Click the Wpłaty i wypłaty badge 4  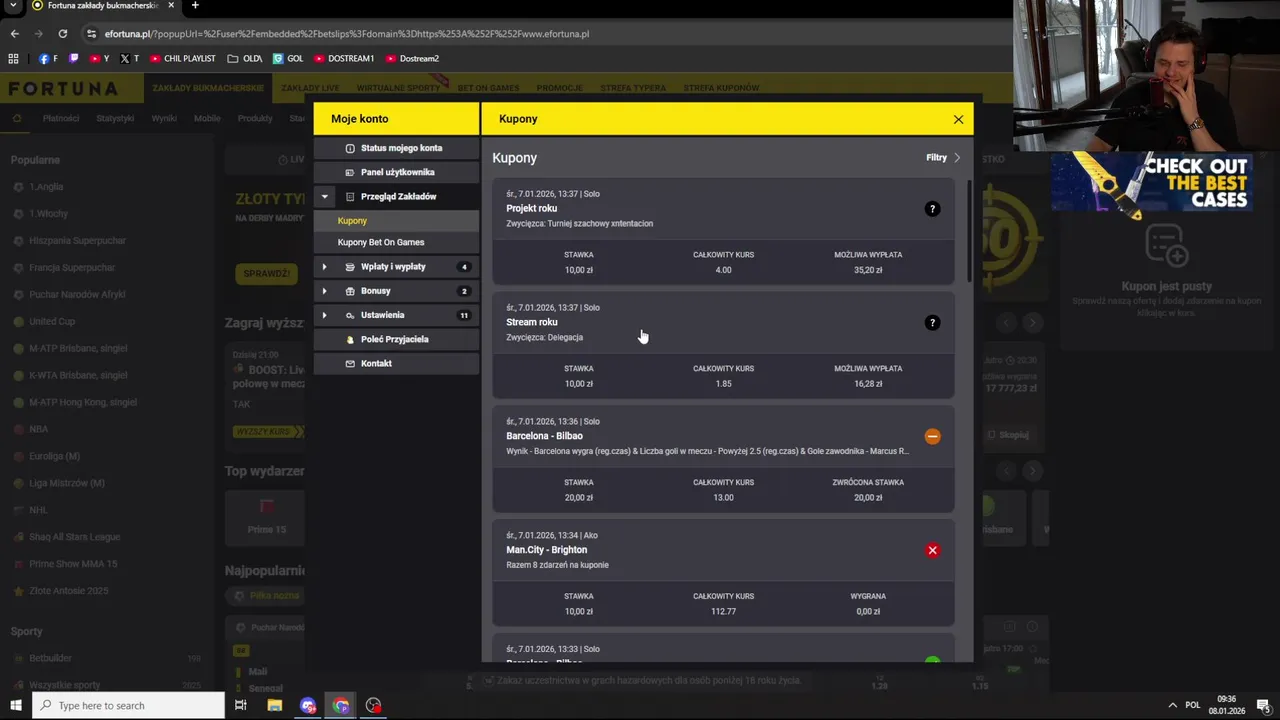464,267
